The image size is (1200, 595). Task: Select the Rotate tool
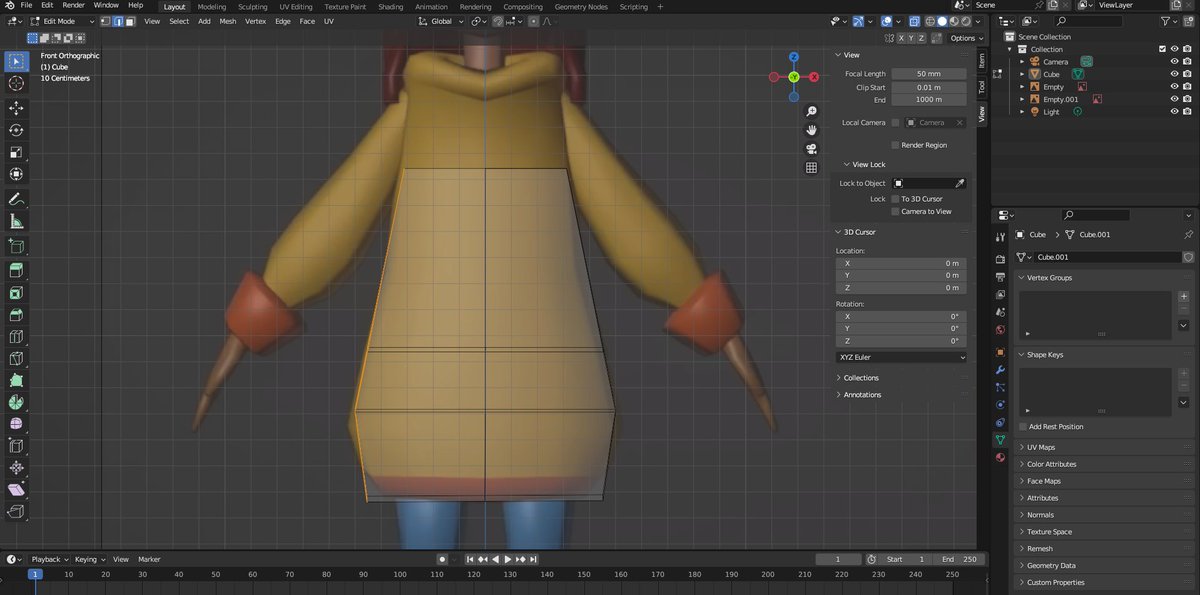click(x=16, y=130)
